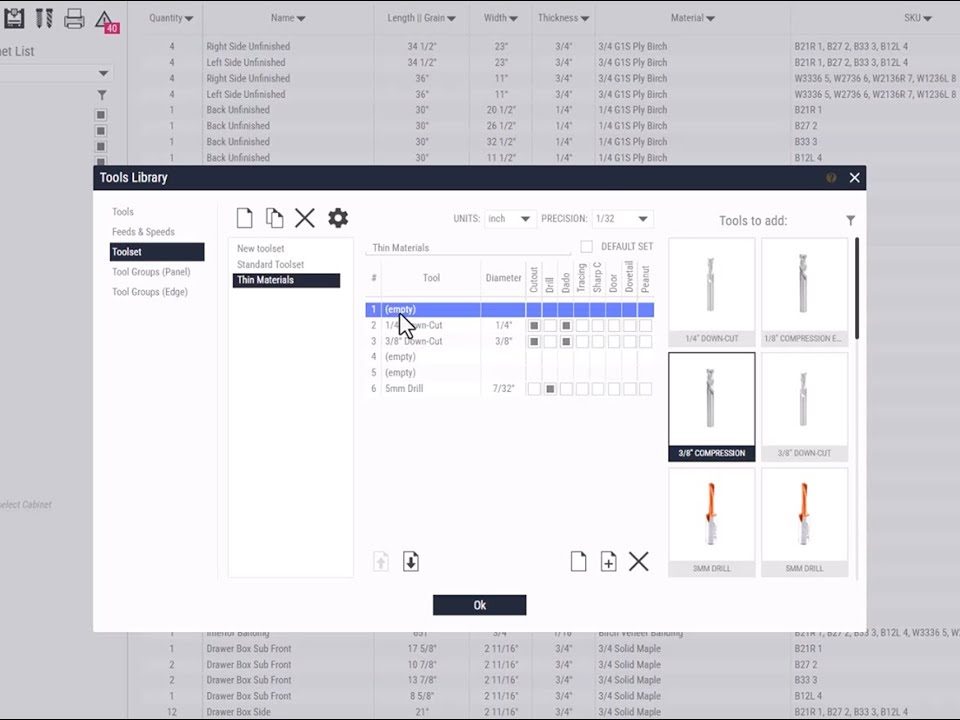Click the new toolset page icon
960x720 pixels.
pyautogui.click(x=244, y=218)
